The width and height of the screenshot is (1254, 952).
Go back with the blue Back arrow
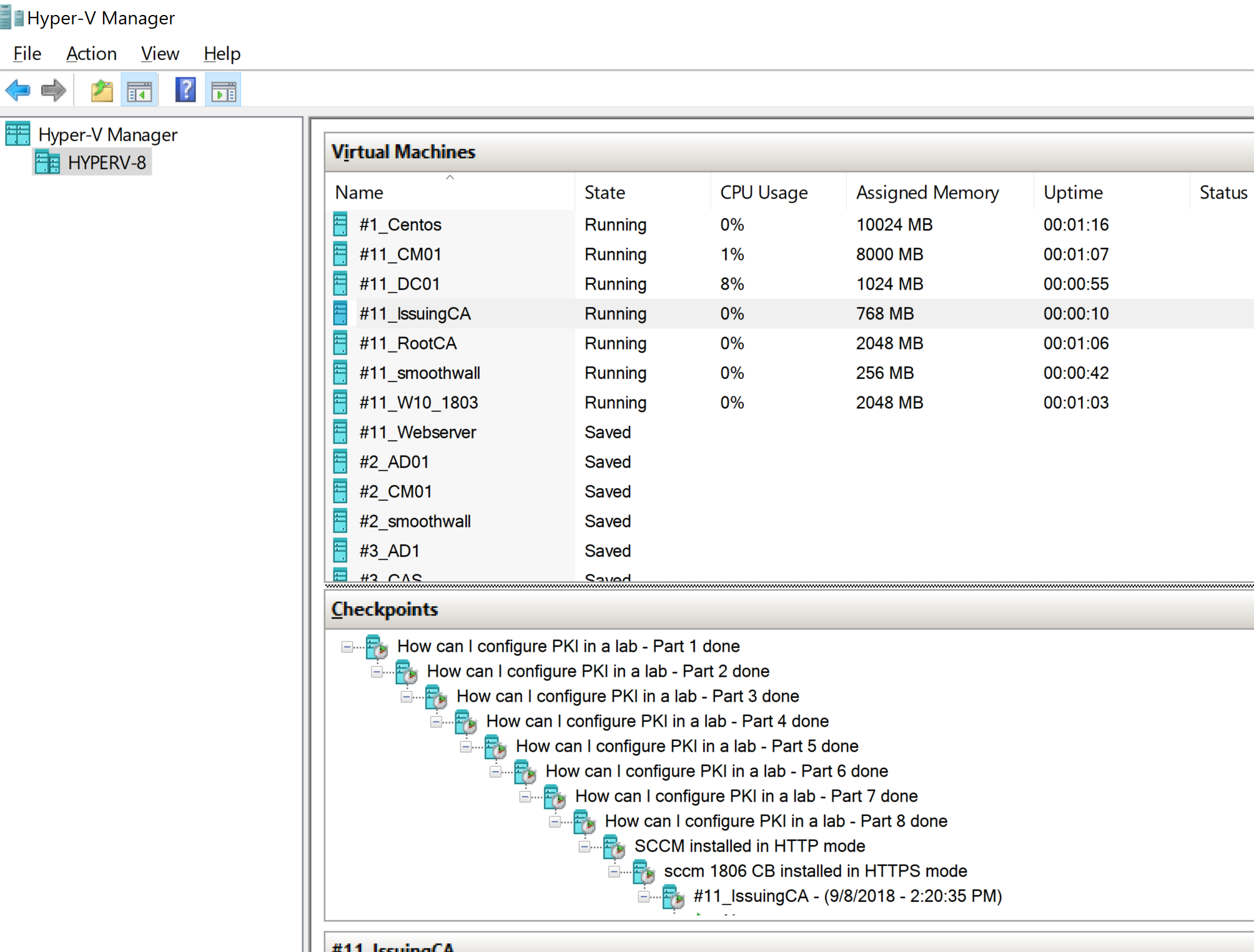coord(18,91)
